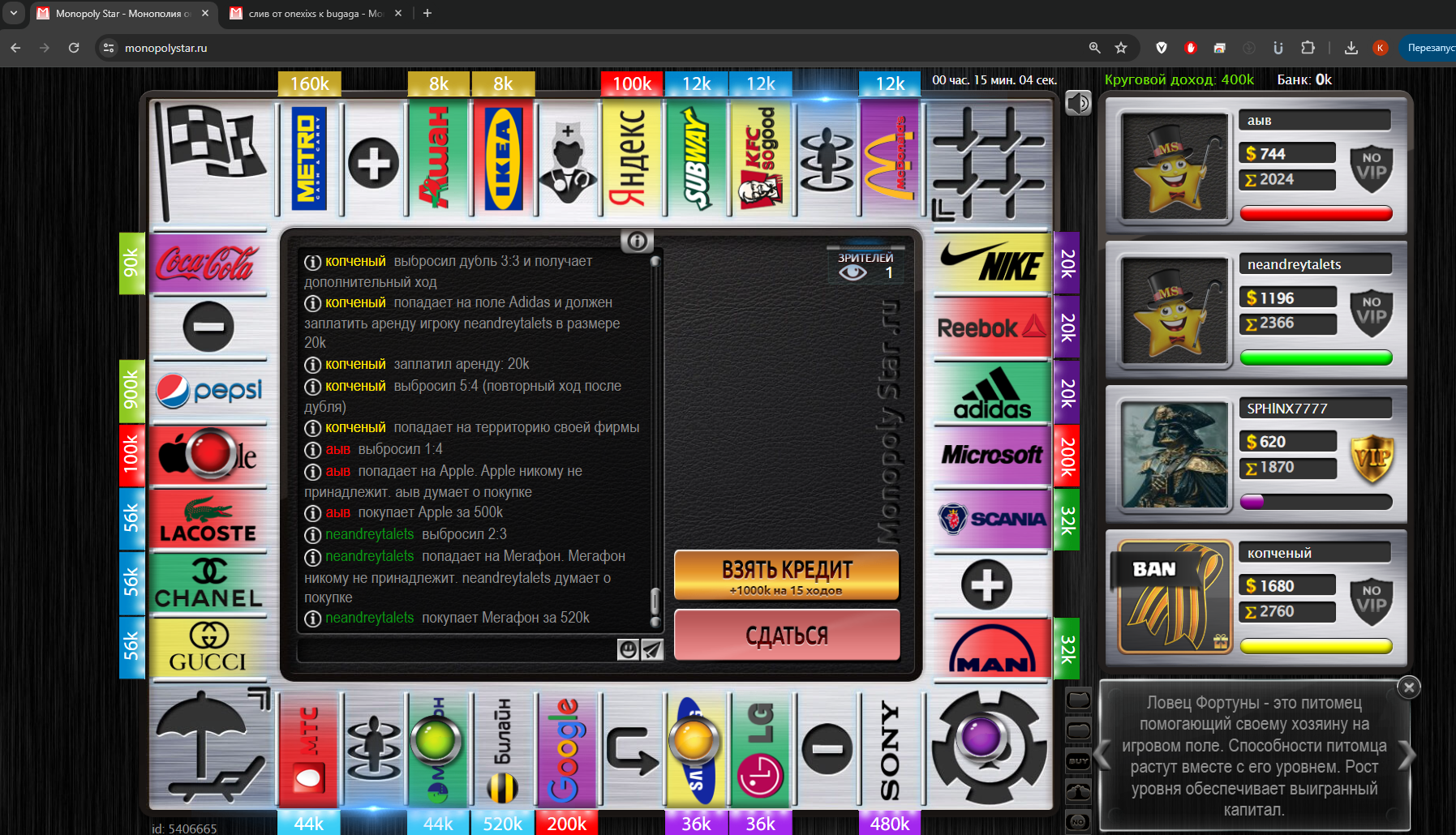1456x835 pixels.
Task: Switch to the Gmail слив от onexixs tab
Action: click(316, 14)
